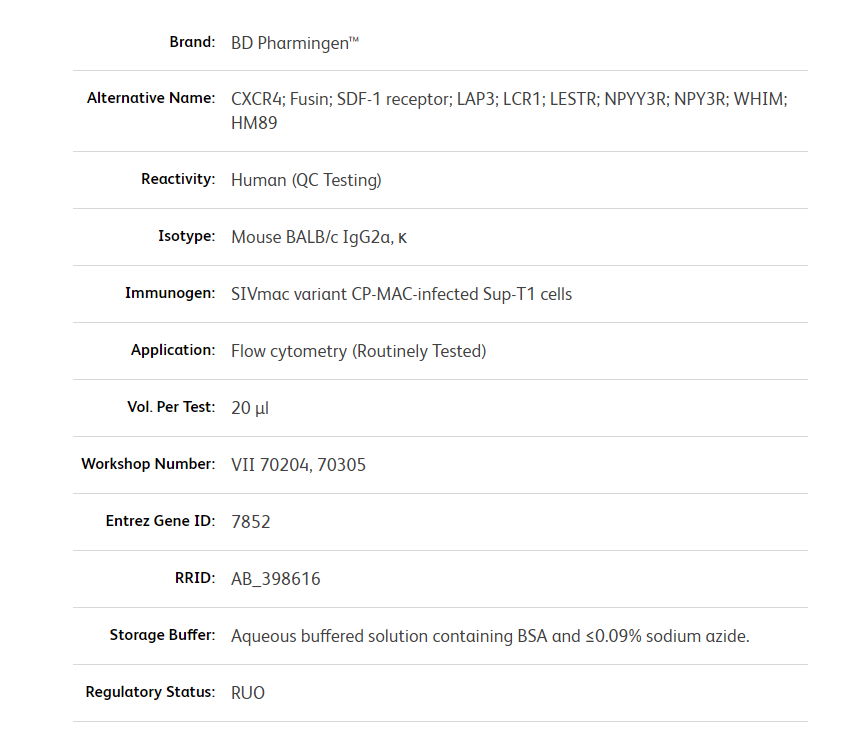Click the HM89 alternative name text
Viewport: 858px width, 729px height.
254,123
